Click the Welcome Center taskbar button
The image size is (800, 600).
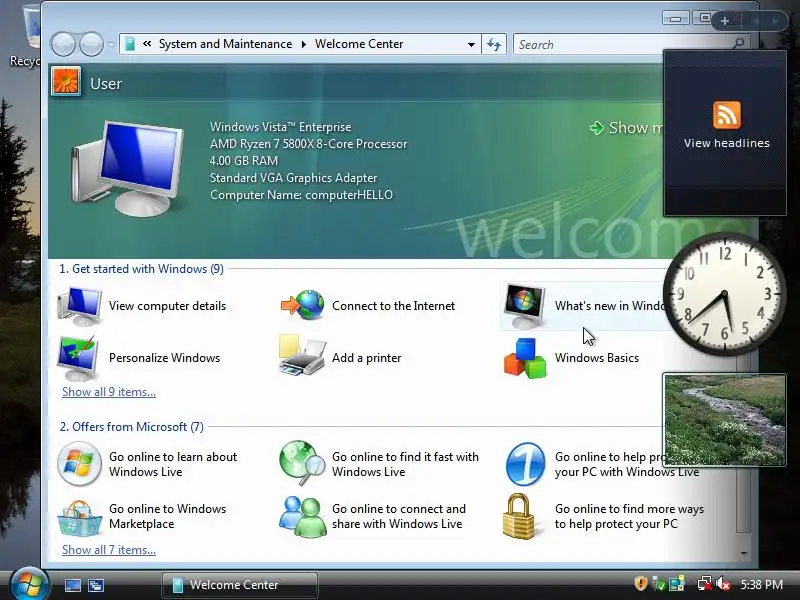pyautogui.click(x=240, y=585)
